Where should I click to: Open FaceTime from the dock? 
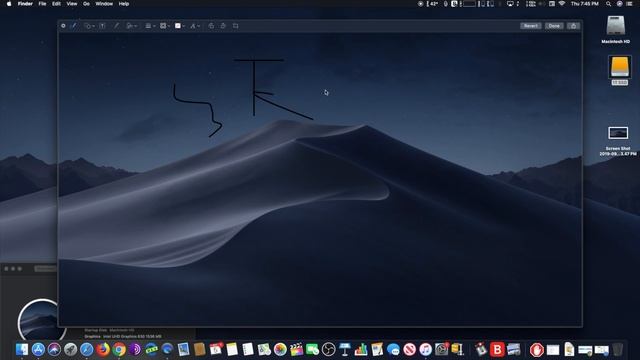coord(312,349)
